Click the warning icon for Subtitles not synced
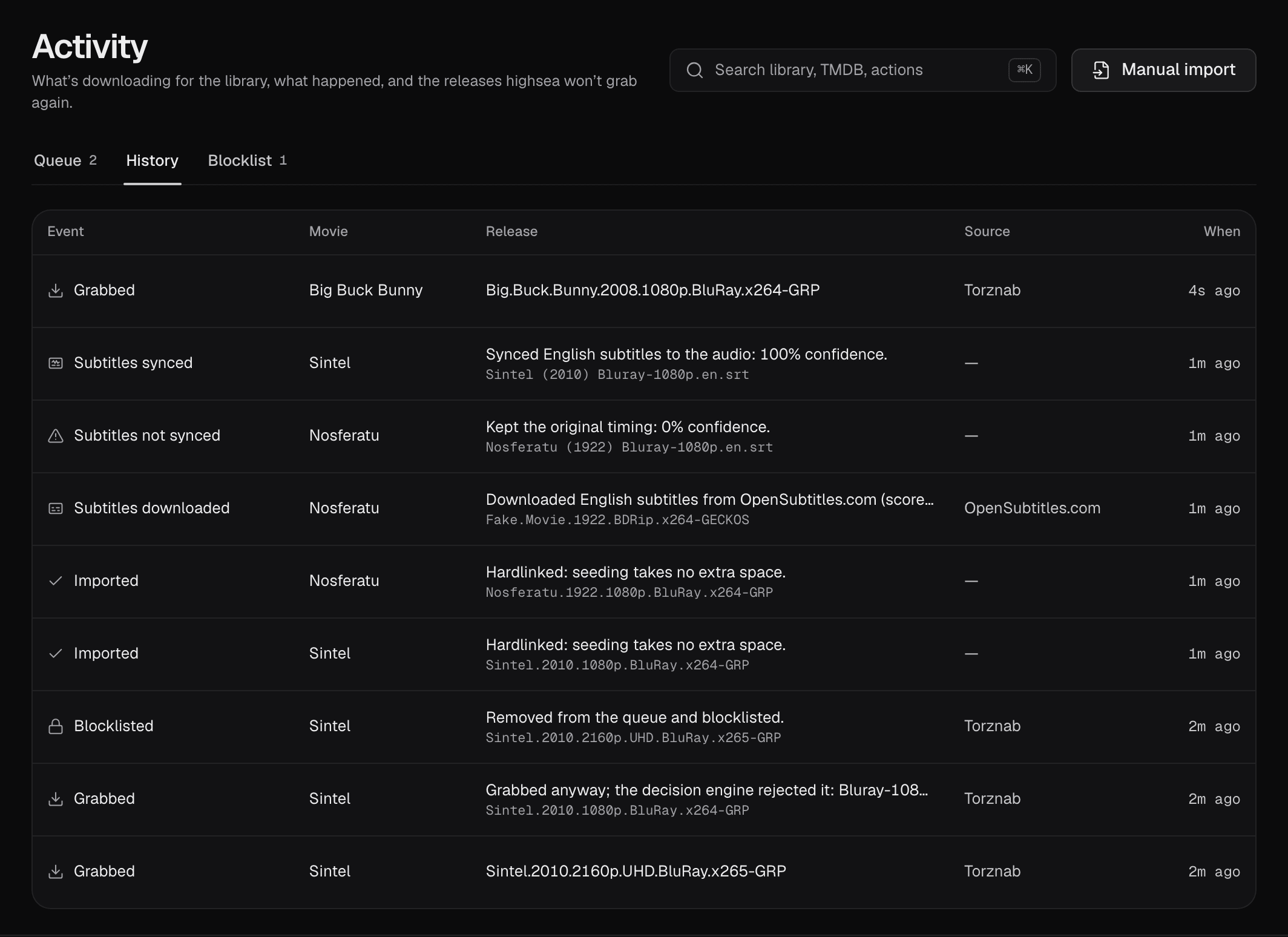The width and height of the screenshot is (1288, 937). pyautogui.click(x=56, y=436)
